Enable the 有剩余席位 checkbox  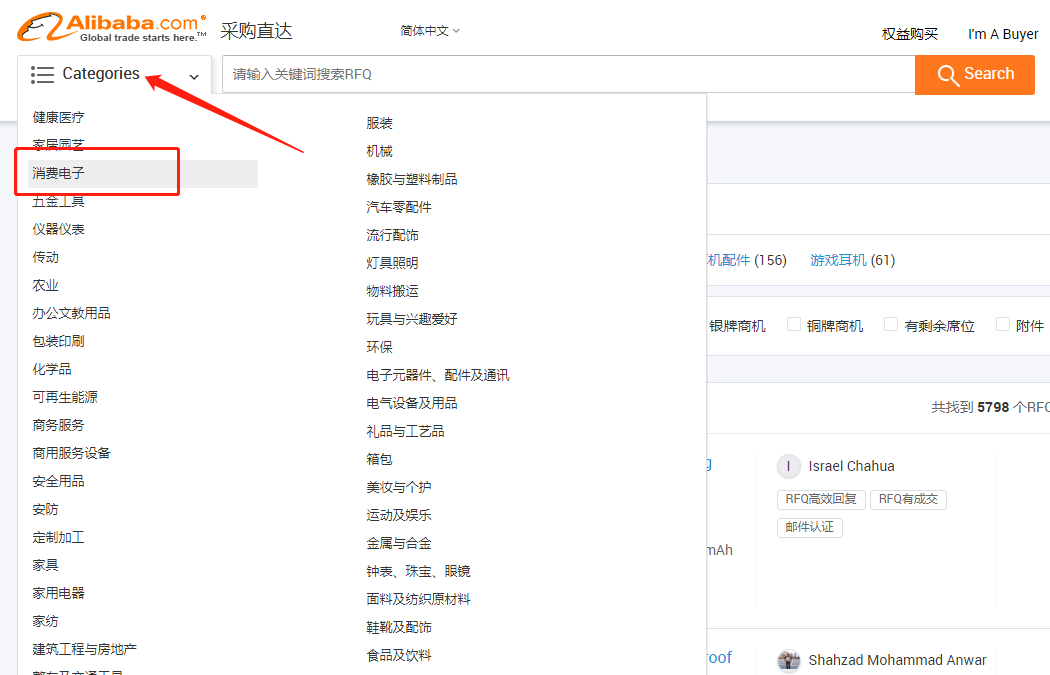(x=891, y=324)
